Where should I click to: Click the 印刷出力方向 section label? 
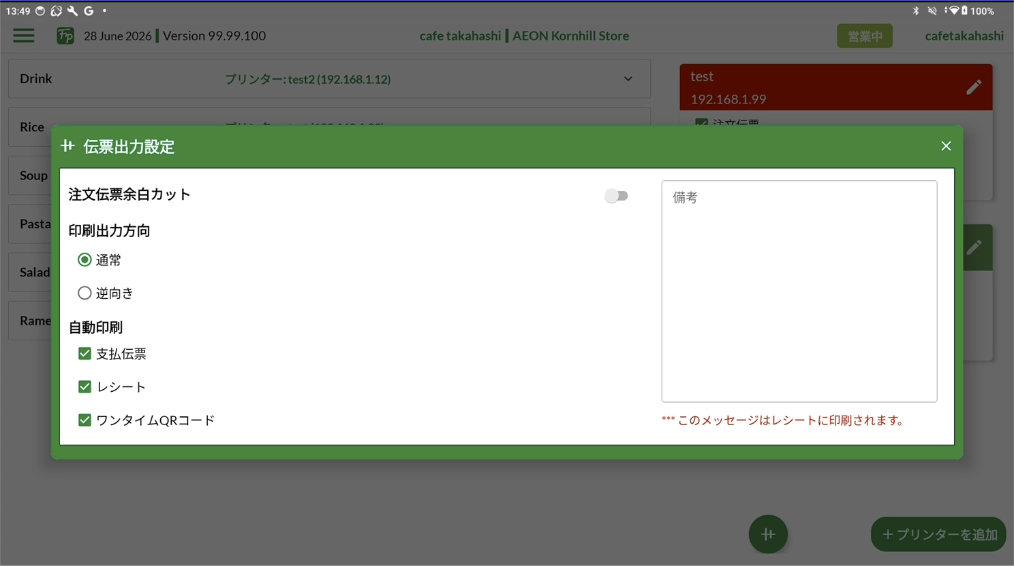109,231
